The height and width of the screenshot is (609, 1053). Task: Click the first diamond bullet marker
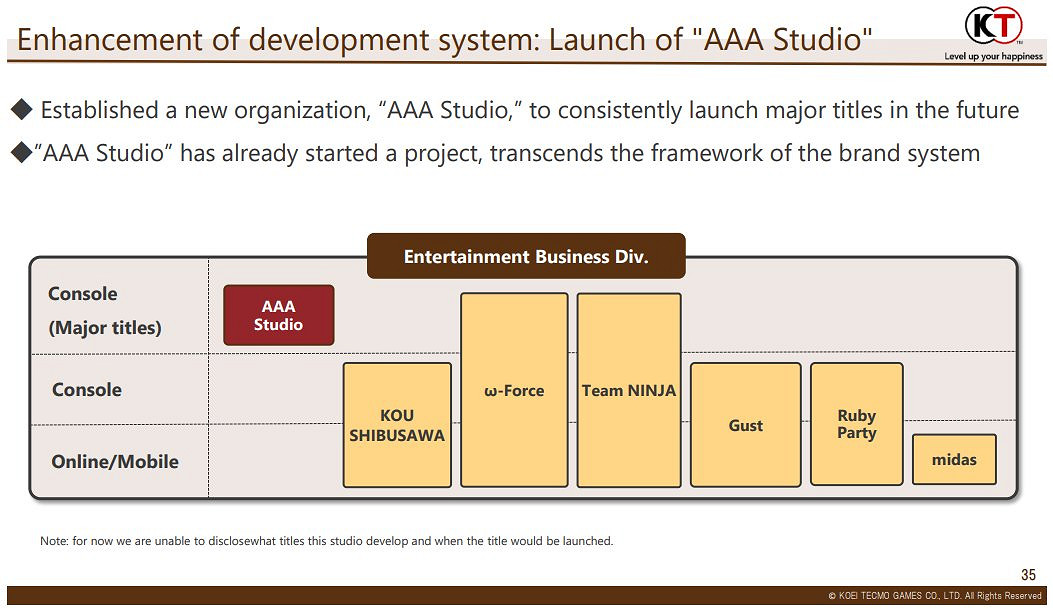point(22,109)
